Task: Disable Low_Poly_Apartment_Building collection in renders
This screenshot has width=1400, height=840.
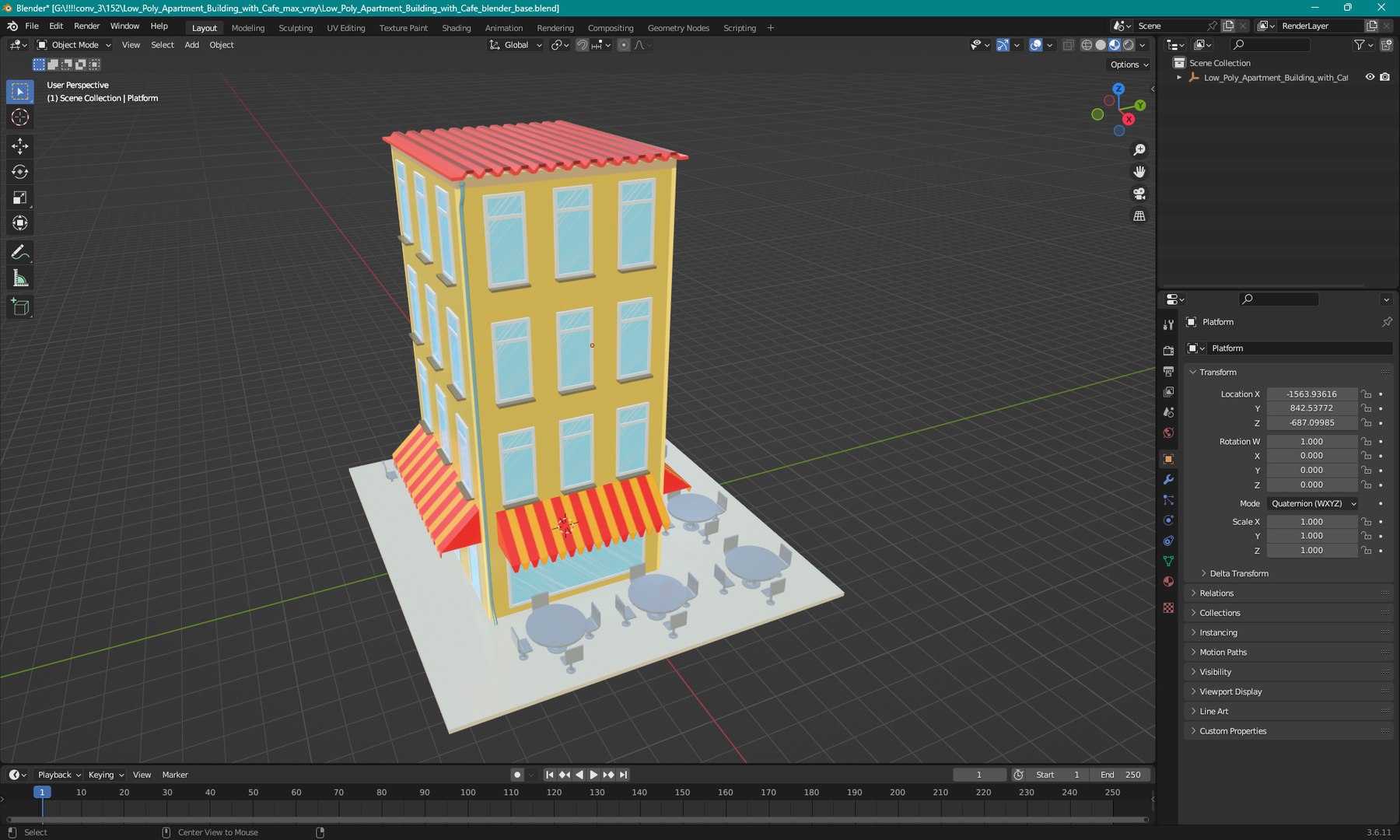Action: click(1385, 77)
